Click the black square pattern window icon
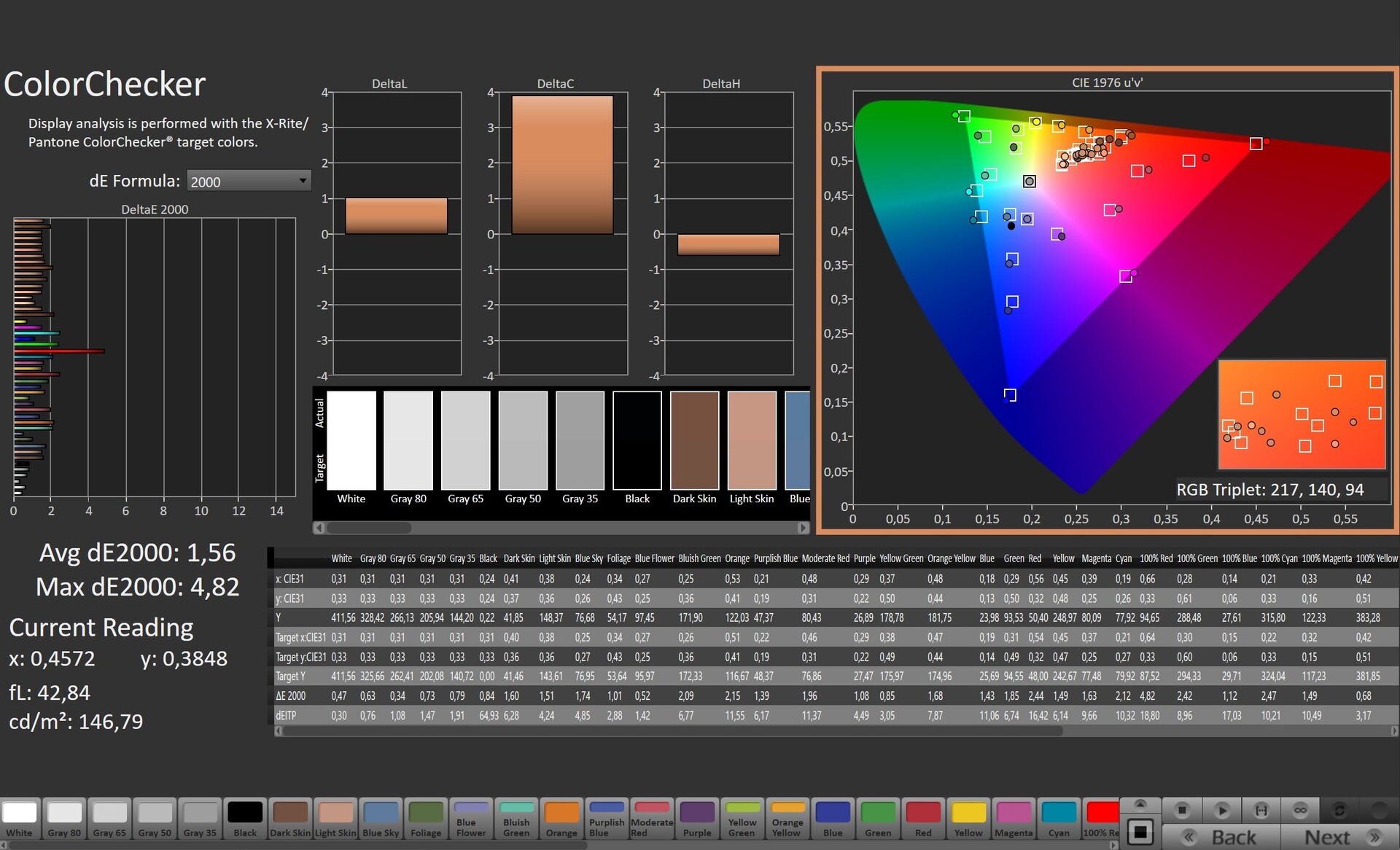This screenshot has height=850, width=1400. pyautogui.click(x=1140, y=832)
